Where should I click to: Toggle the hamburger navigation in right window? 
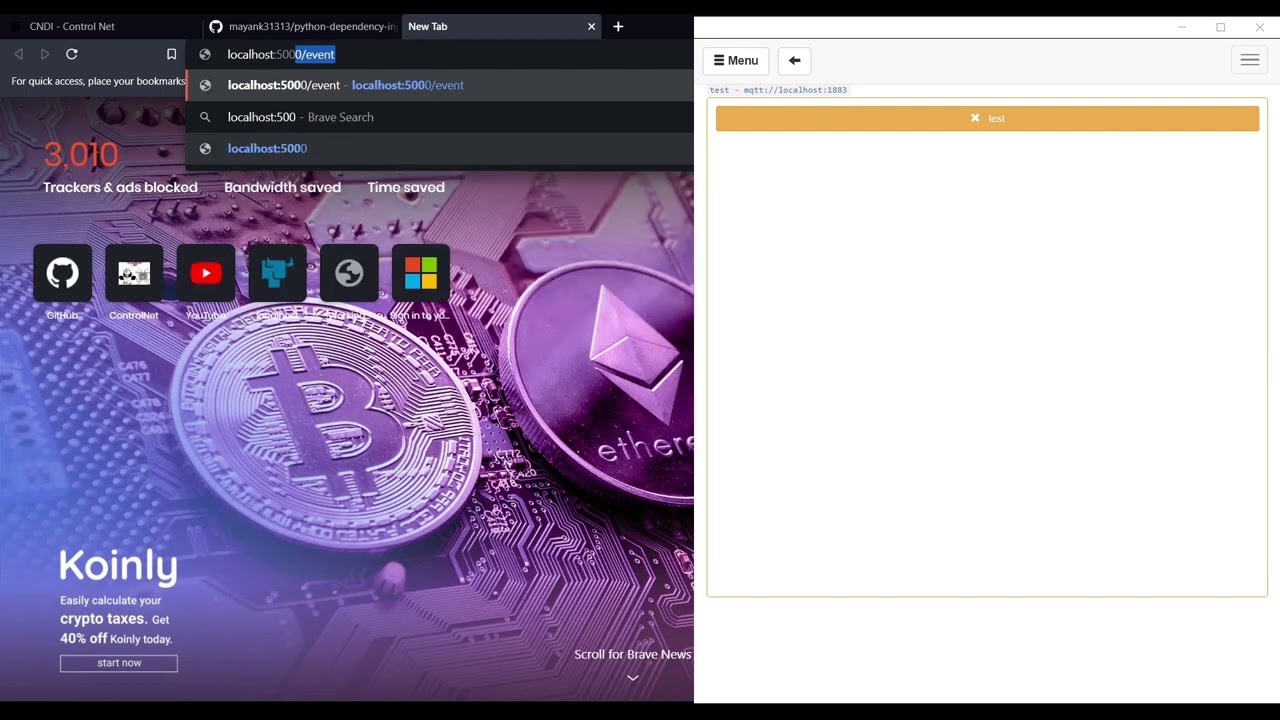(x=1250, y=61)
